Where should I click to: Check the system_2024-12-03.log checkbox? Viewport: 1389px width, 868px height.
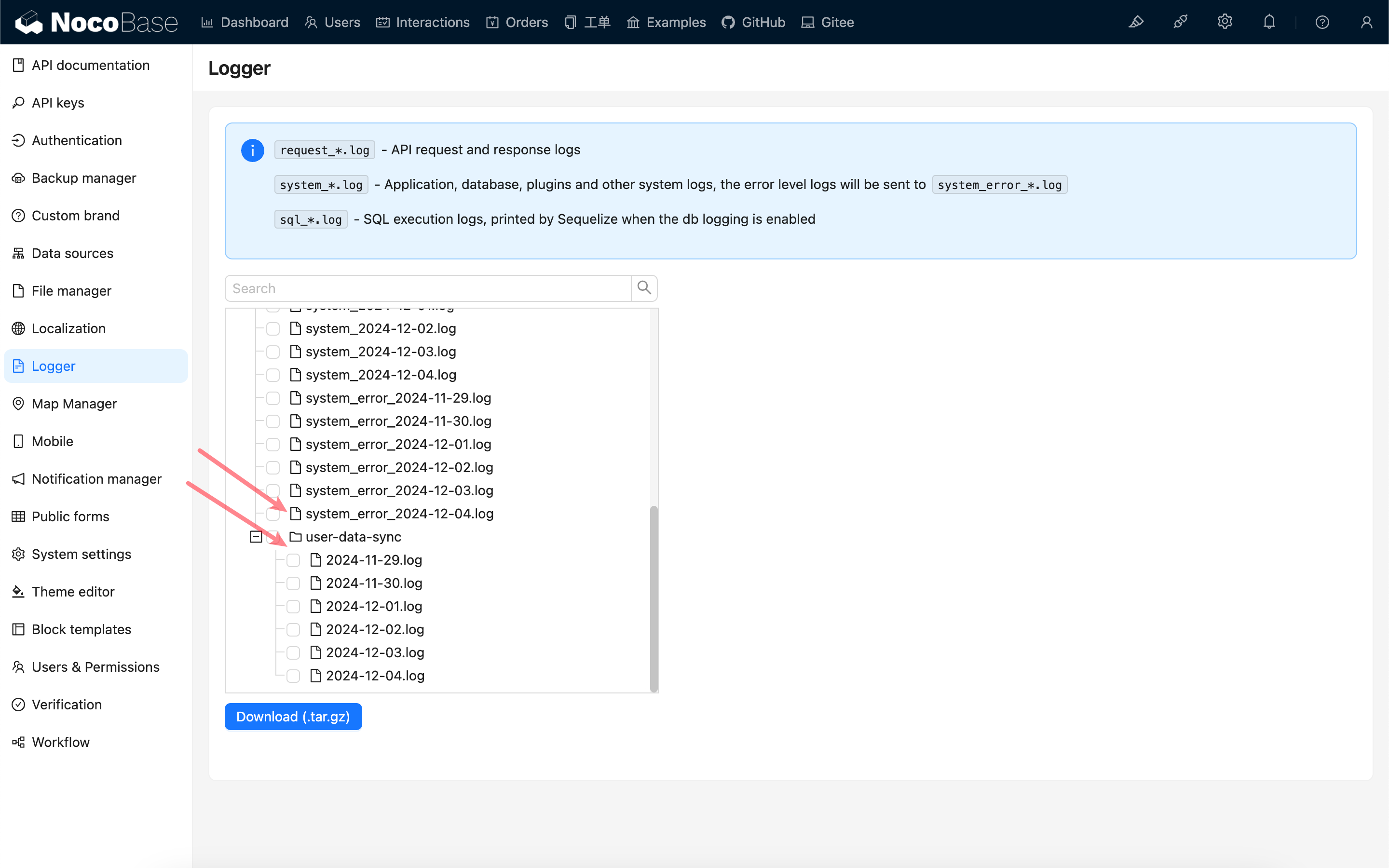[273, 352]
